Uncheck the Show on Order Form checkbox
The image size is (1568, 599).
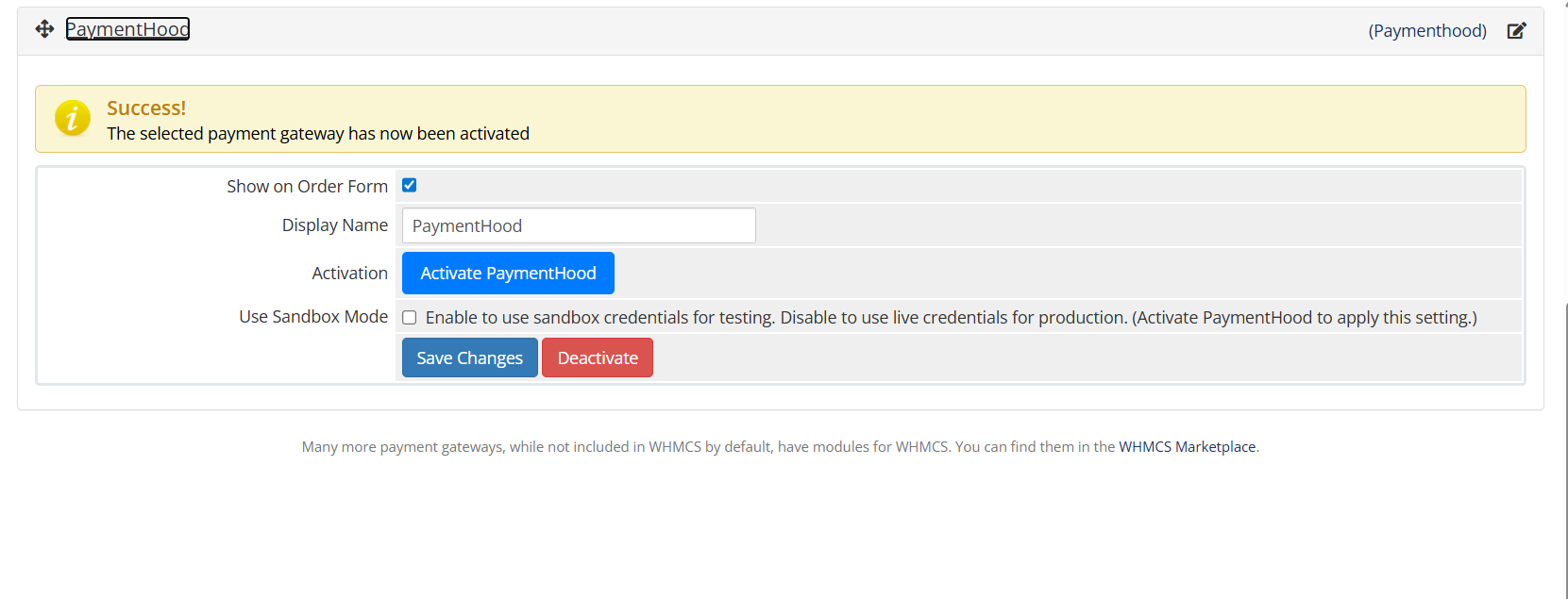point(410,186)
